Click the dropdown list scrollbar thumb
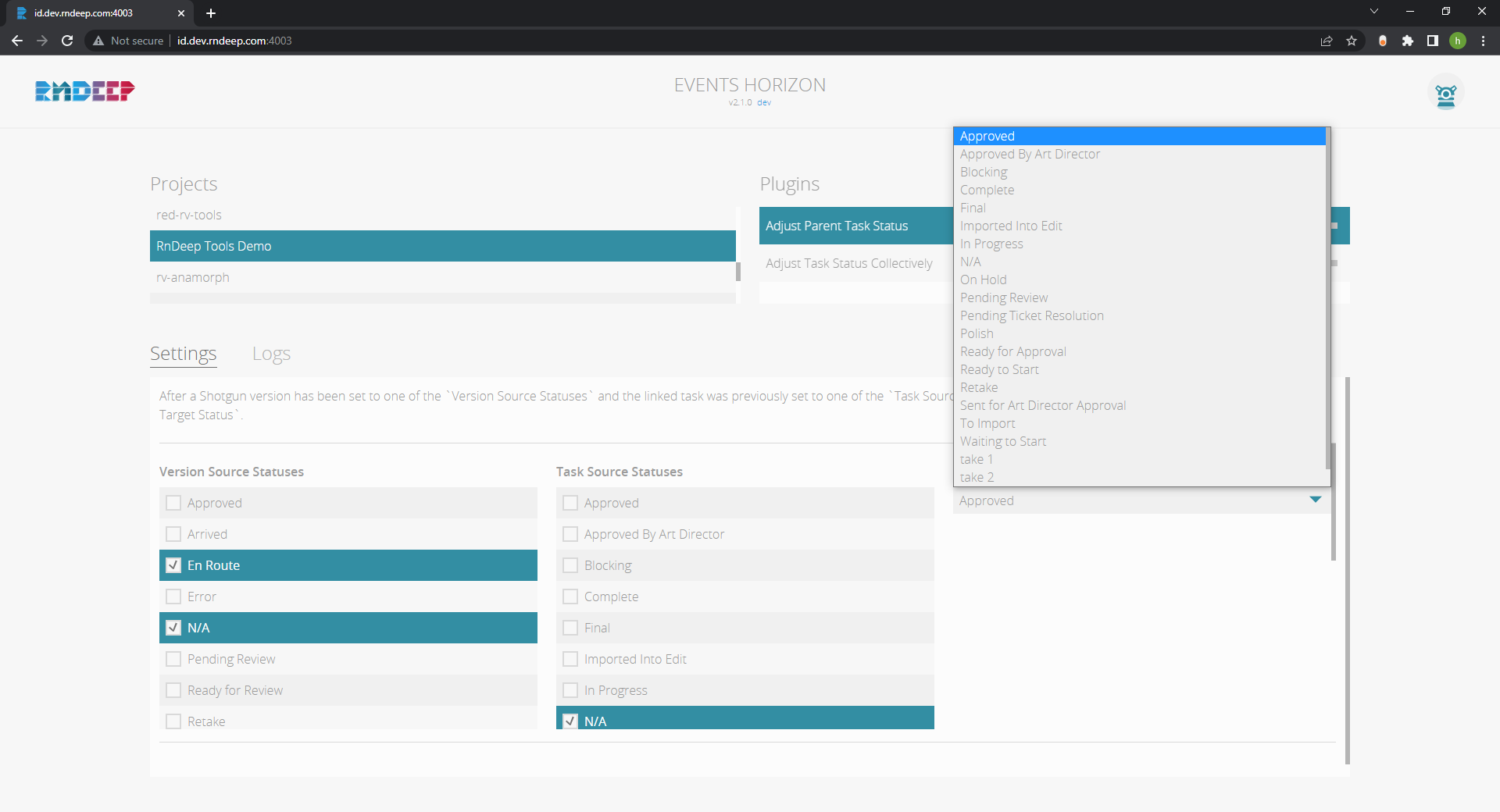 [1328, 297]
